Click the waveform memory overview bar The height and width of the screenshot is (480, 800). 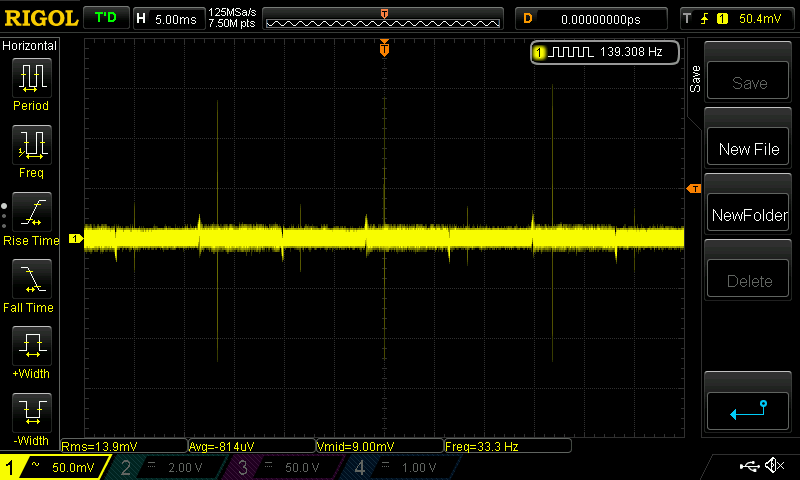point(383,19)
